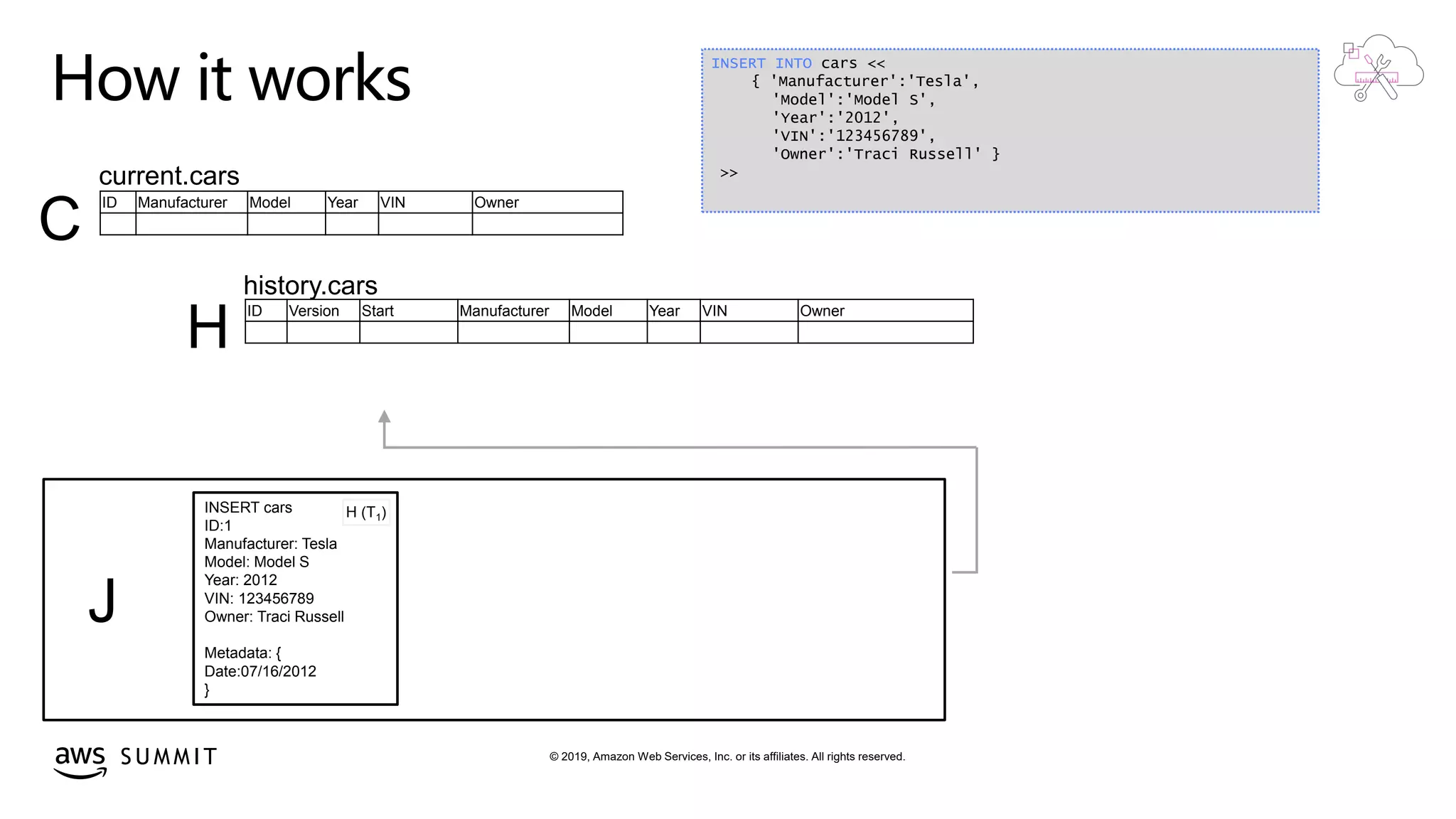Click the cloud tools icon top right
This screenshot has height=819, width=1456.
click(x=1378, y=70)
